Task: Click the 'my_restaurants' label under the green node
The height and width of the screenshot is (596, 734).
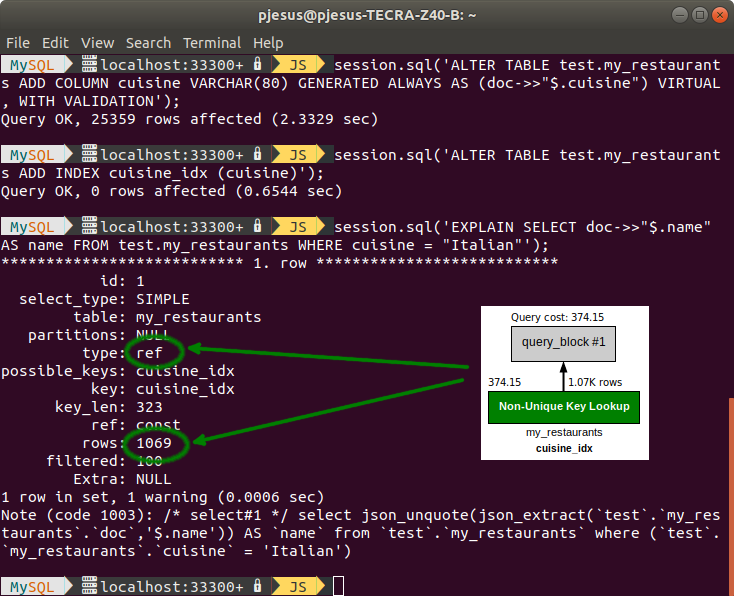Action: pyautogui.click(x=564, y=432)
